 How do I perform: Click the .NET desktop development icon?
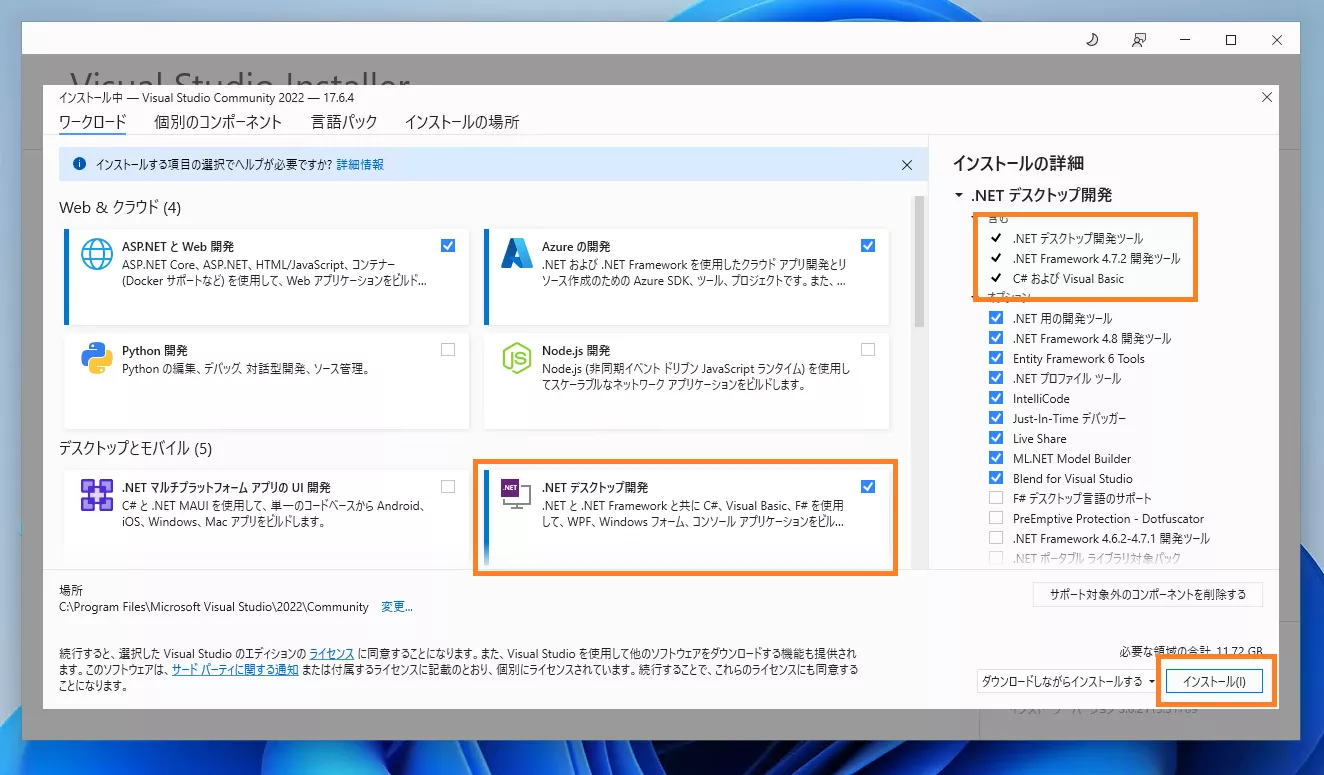coord(517,495)
